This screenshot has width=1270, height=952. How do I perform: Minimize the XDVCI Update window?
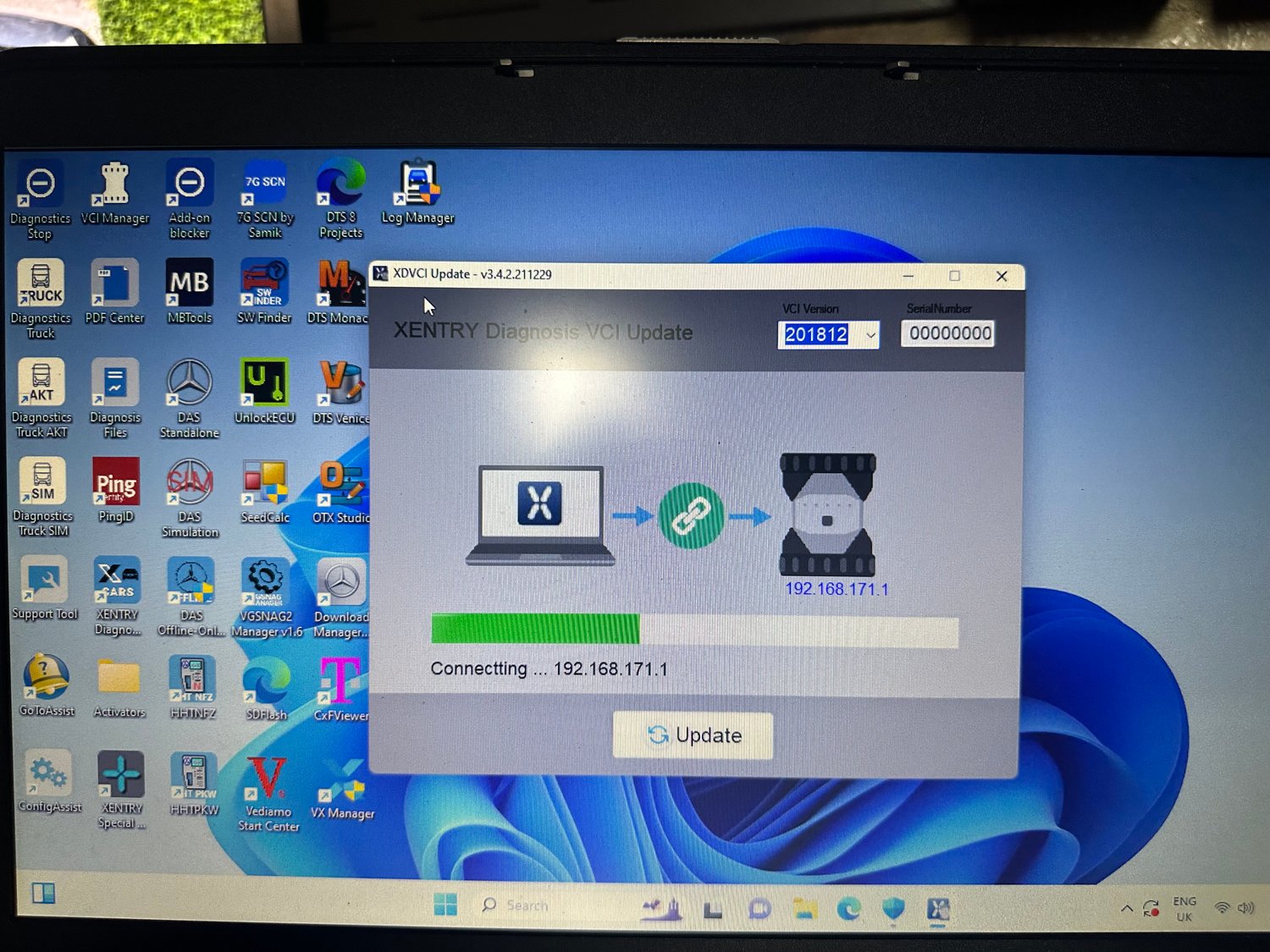pyautogui.click(x=908, y=276)
